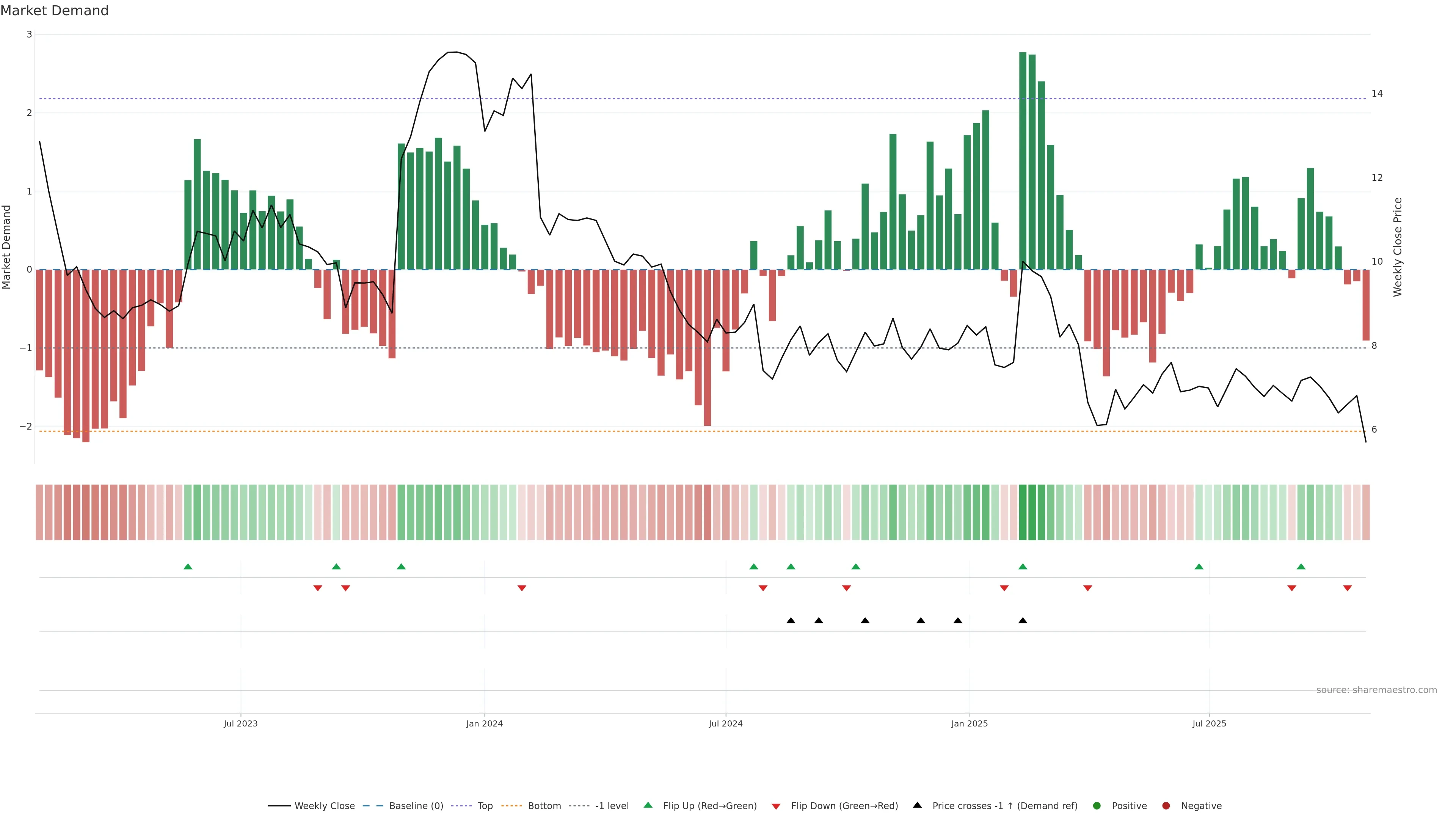Click darkest green heatmap strip cell

pyautogui.click(x=1023, y=512)
